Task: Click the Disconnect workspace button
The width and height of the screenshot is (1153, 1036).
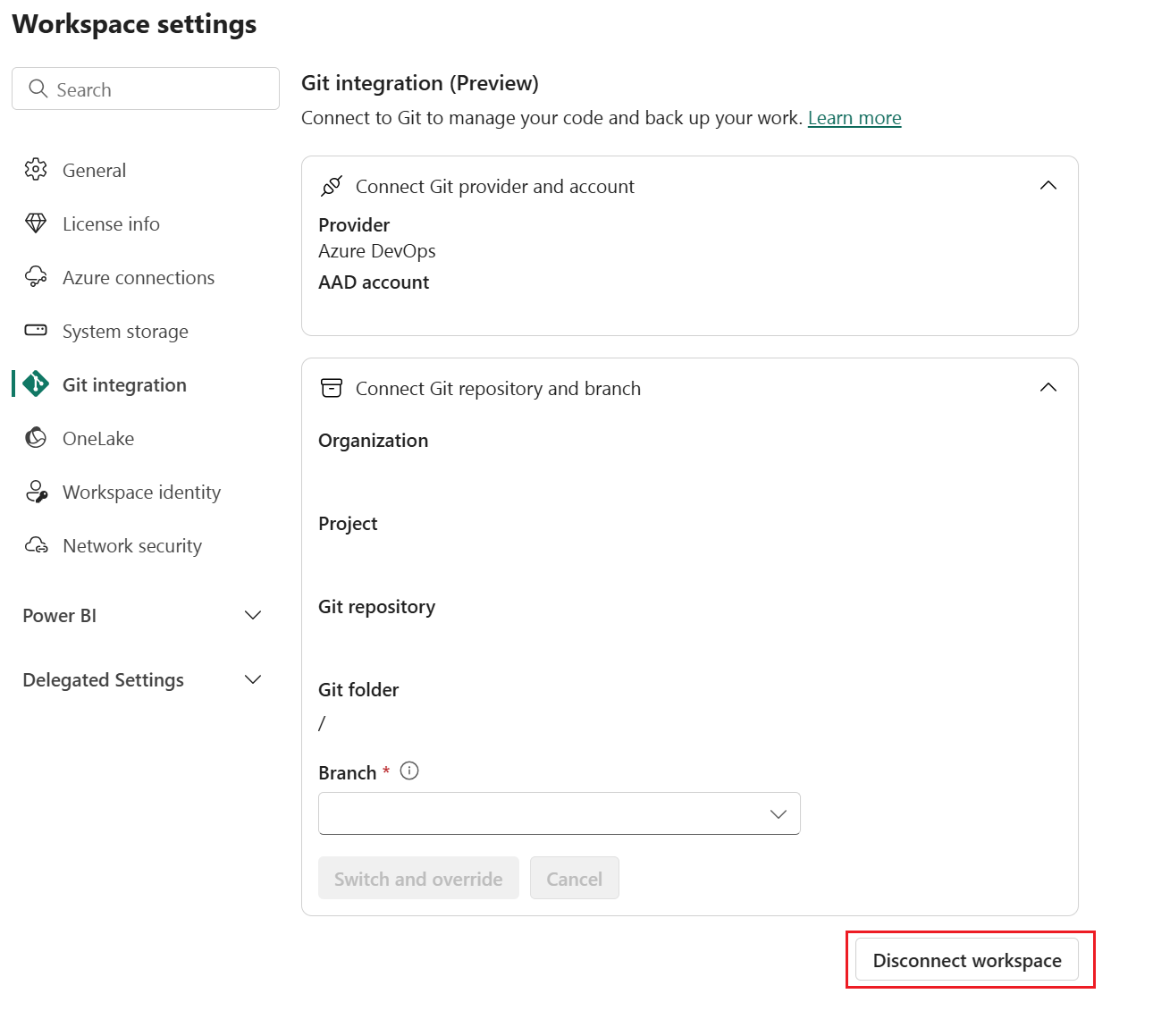Action: (x=967, y=960)
